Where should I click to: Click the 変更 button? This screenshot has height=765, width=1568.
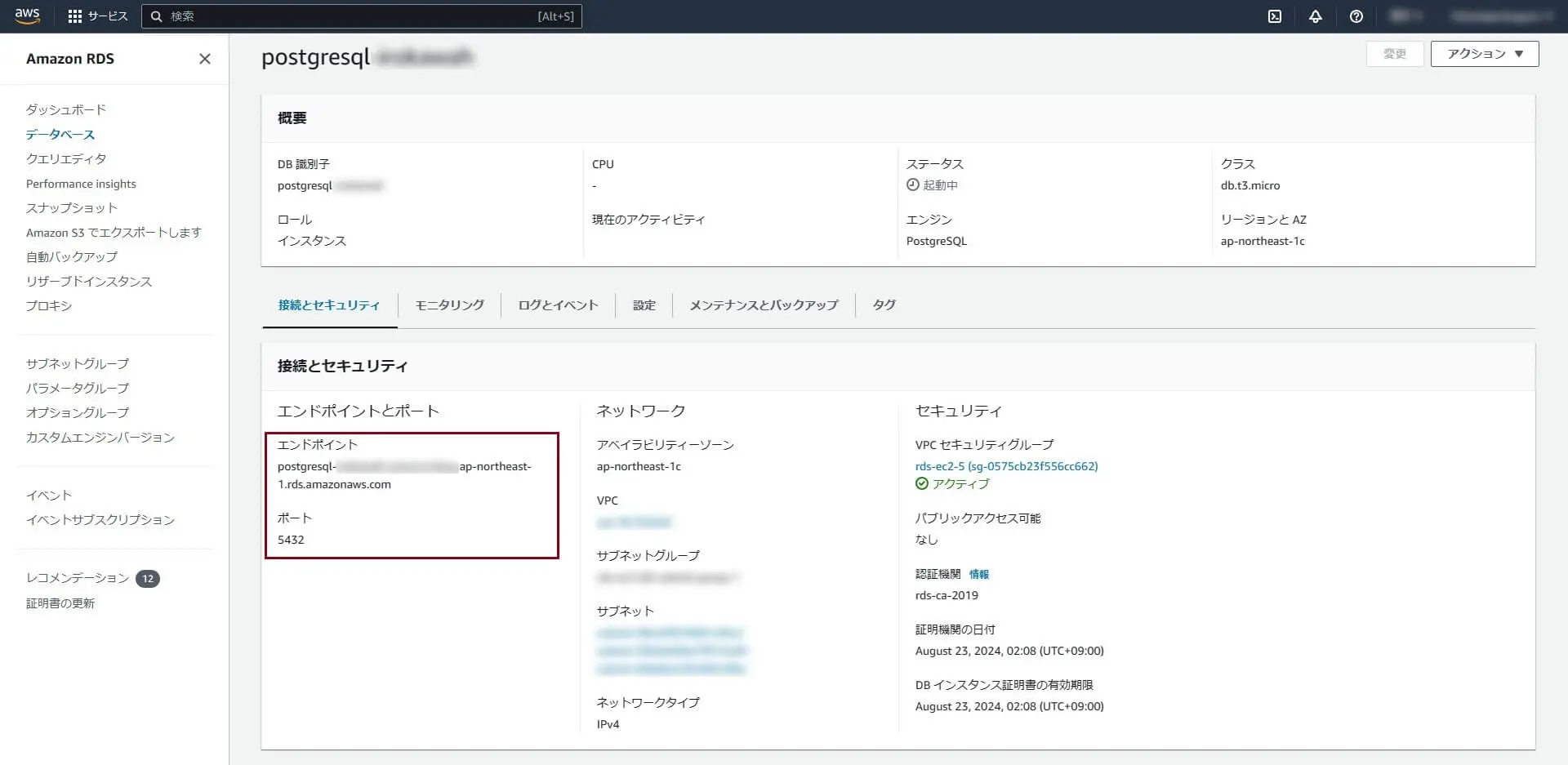pos(1395,54)
